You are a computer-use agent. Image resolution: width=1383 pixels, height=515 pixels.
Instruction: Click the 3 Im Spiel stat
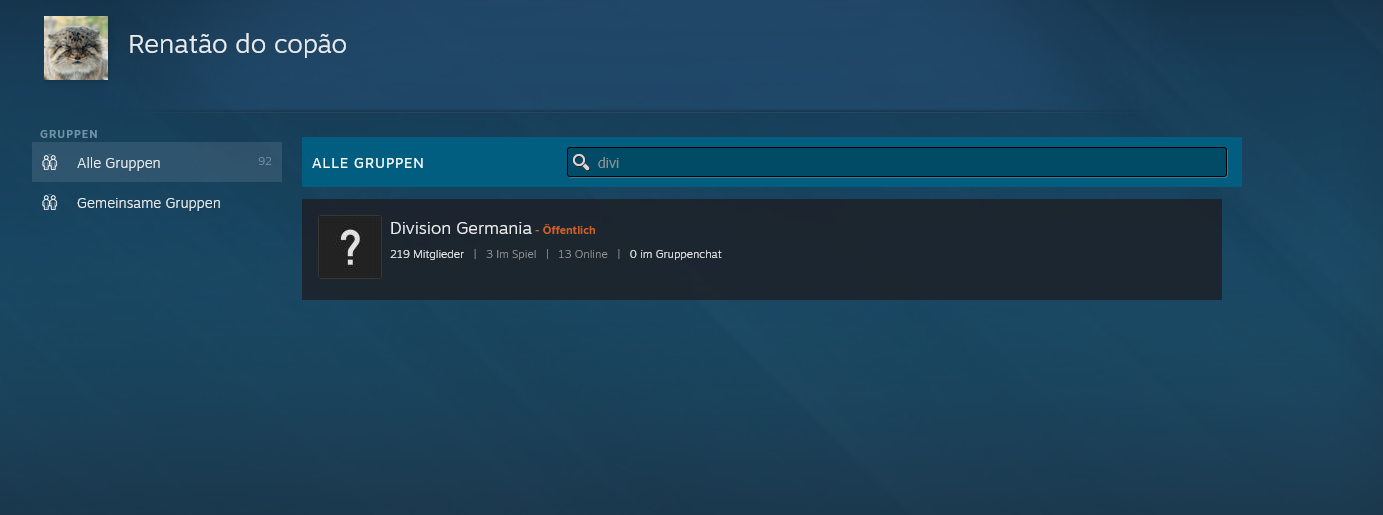pyautogui.click(x=511, y=254)
